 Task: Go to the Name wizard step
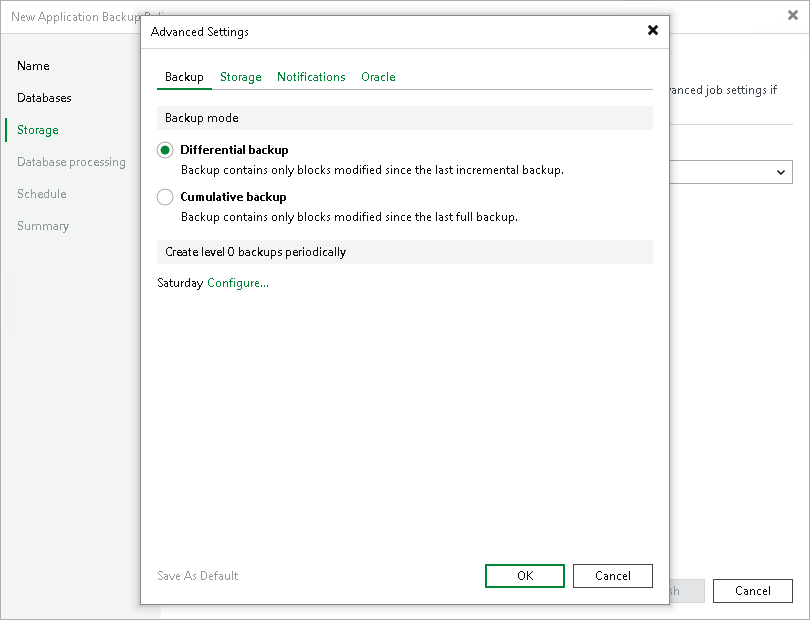tap(33, 66)
